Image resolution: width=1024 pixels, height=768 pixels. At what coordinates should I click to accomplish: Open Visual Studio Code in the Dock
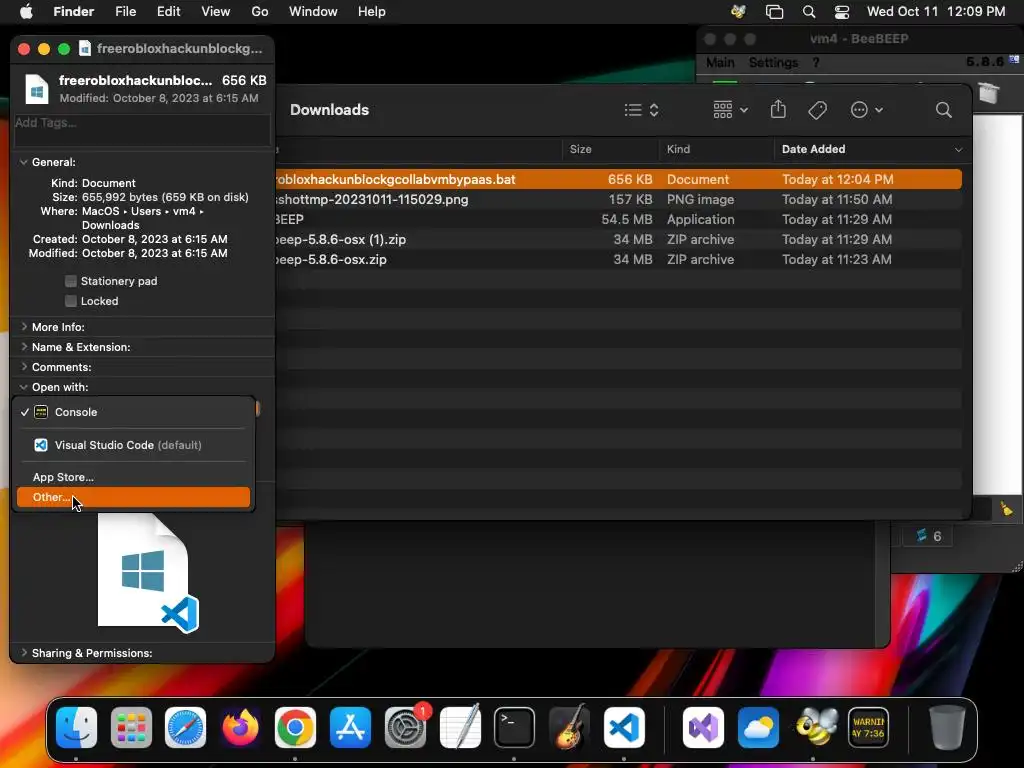624,727
